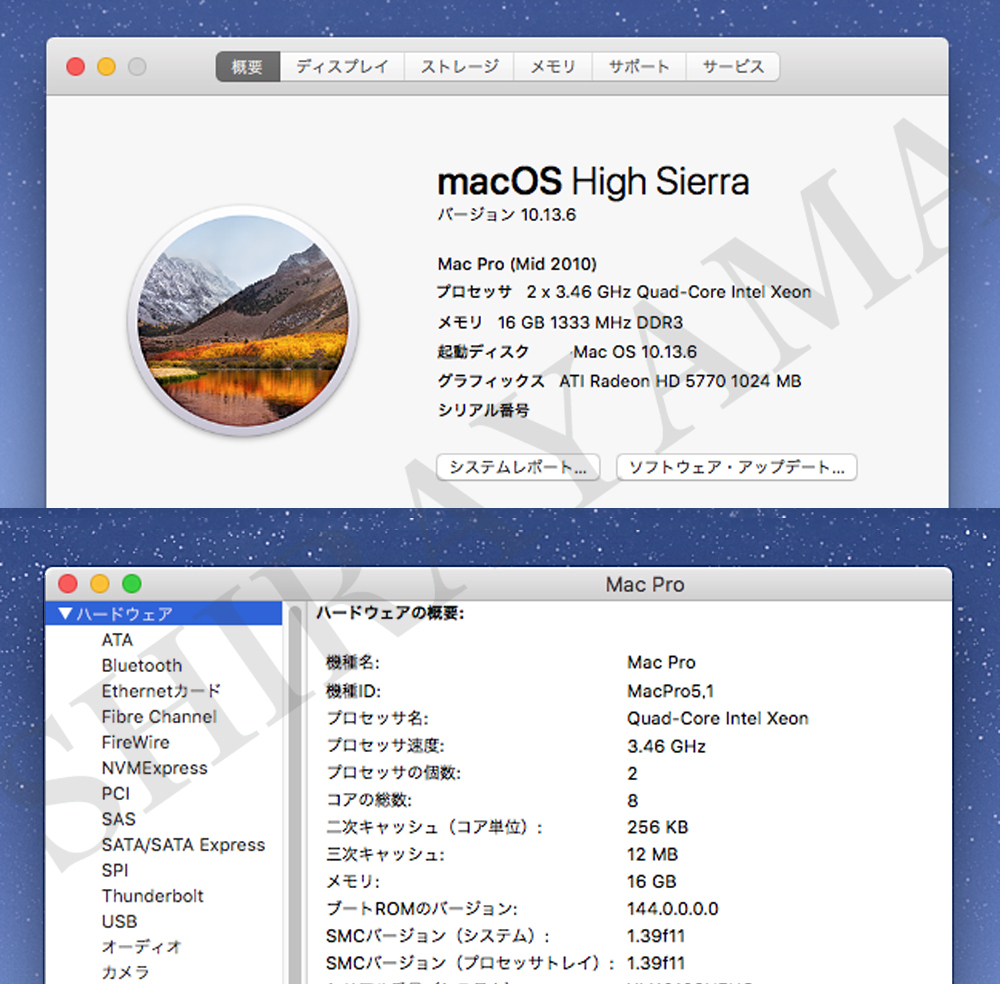Select Bluetooth in the hardware sidebar

142,666
